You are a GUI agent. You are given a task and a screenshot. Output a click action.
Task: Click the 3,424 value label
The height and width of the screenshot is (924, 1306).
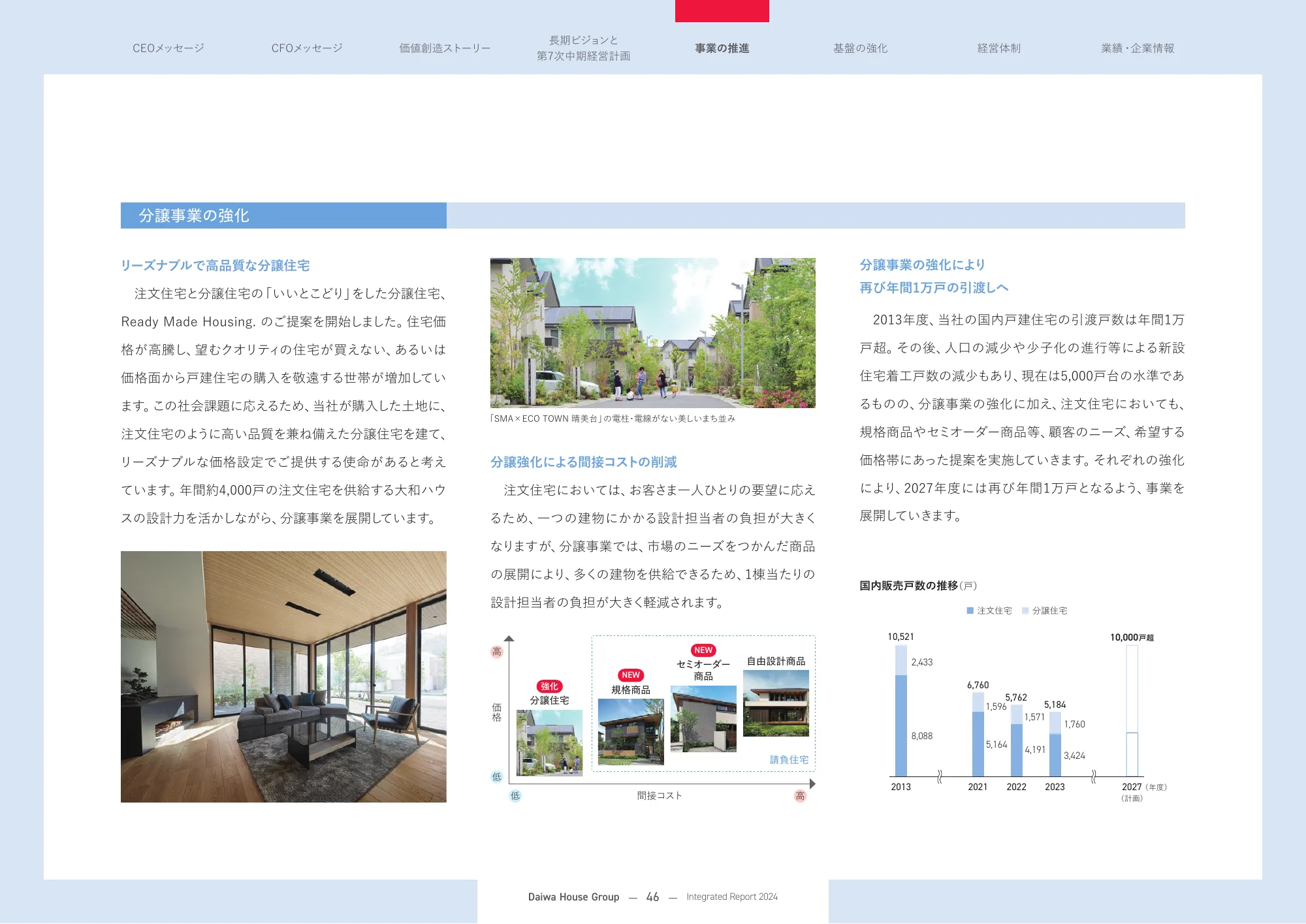[x=1074, y=756]
